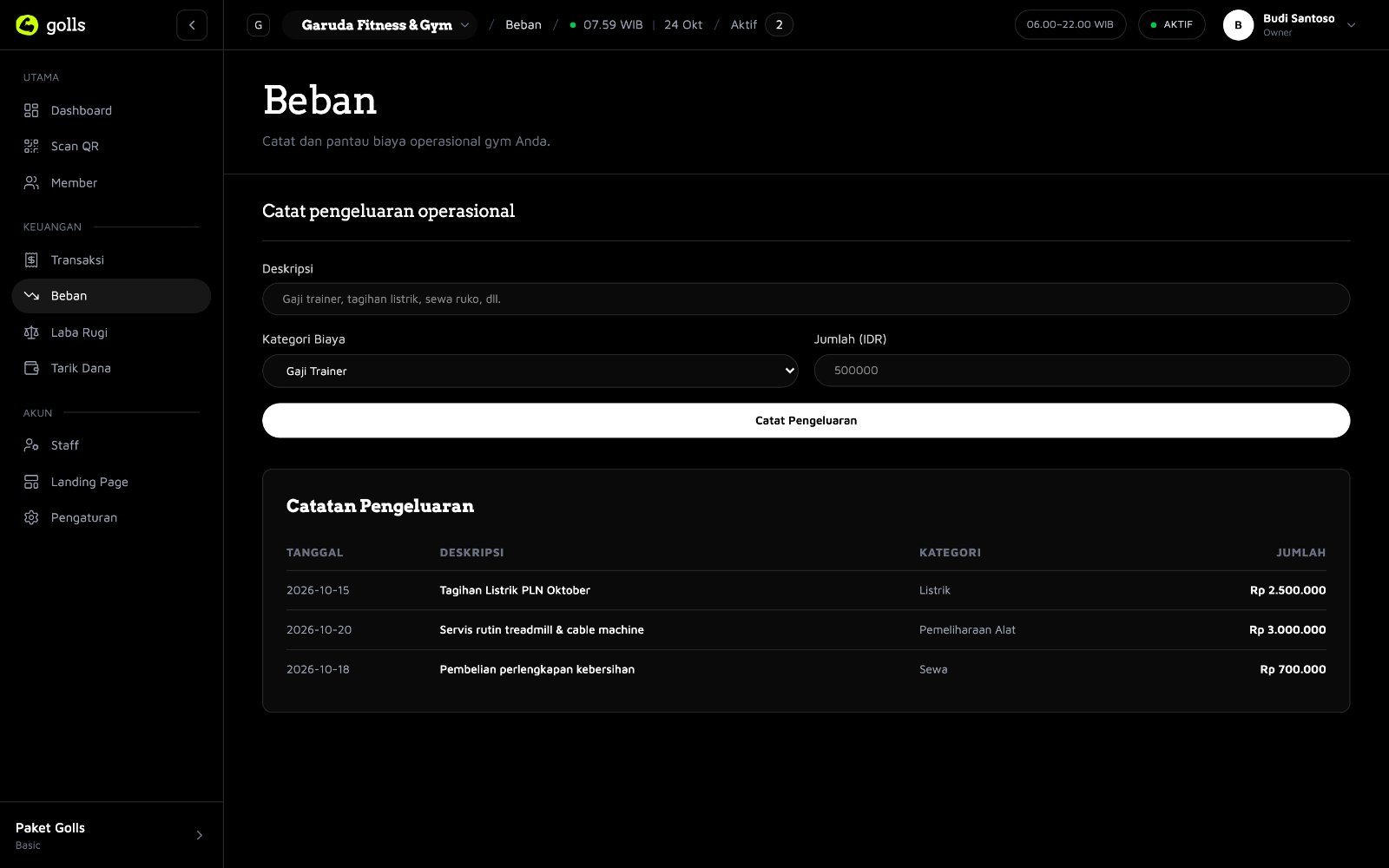Image resolution: width=1389 pixels, height=868 pixels.
Task: Open the Tarik Dana menu item
Action: pyautogui.click(x=111, y=368)
